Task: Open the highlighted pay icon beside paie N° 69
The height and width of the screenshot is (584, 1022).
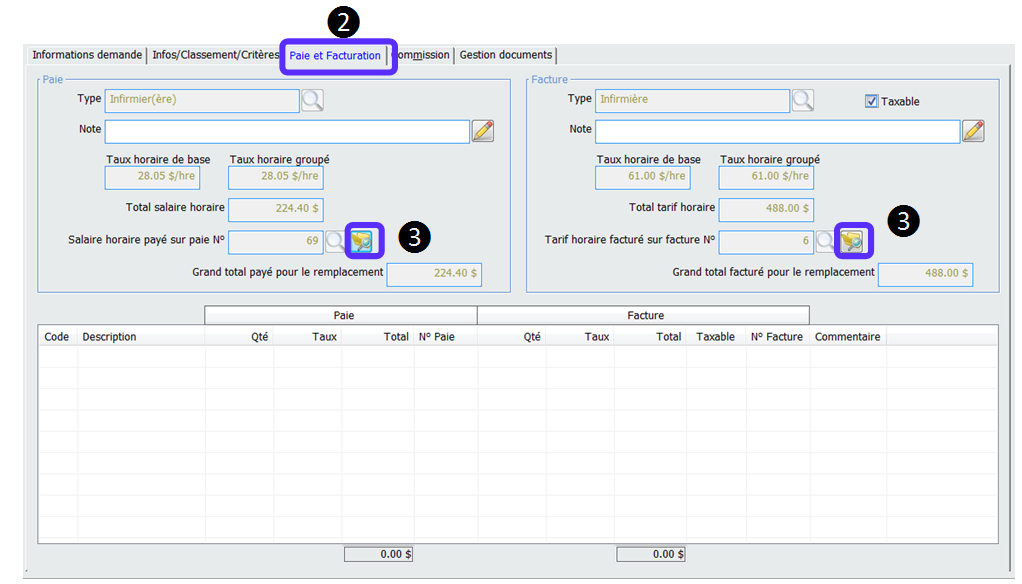Action: coord(361,241)
